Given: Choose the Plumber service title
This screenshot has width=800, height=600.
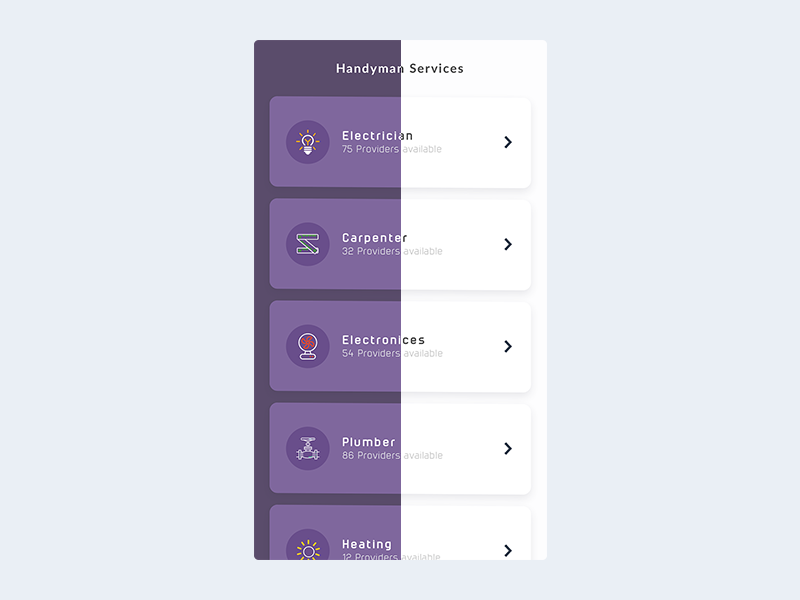Looking at the screenshot, I should pyautogui.click(x=369, y=442).
